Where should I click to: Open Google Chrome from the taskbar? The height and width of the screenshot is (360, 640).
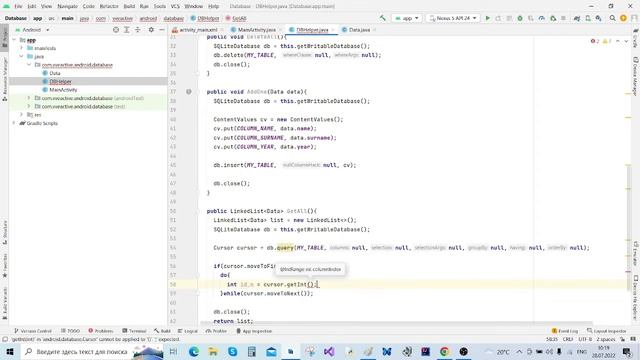tap(444, 351)
